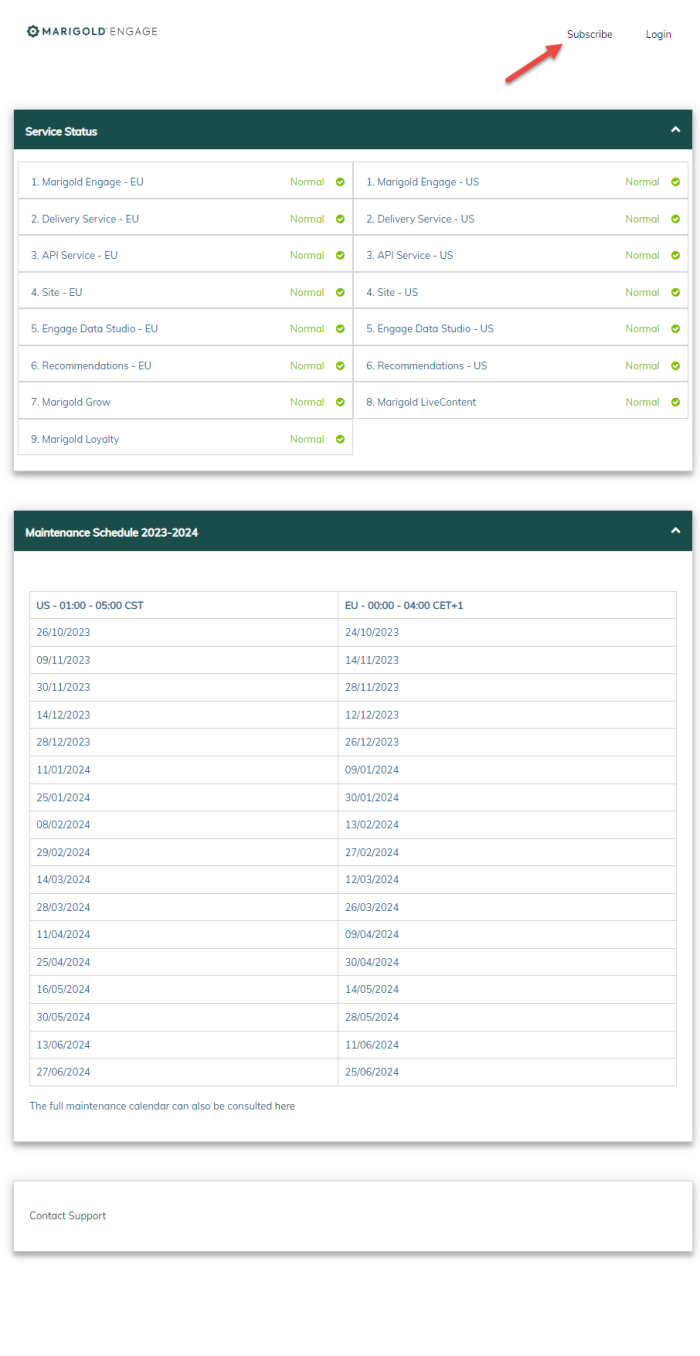Select the US 26/10/2023 maintenance date cell

(x=63, y=632)
